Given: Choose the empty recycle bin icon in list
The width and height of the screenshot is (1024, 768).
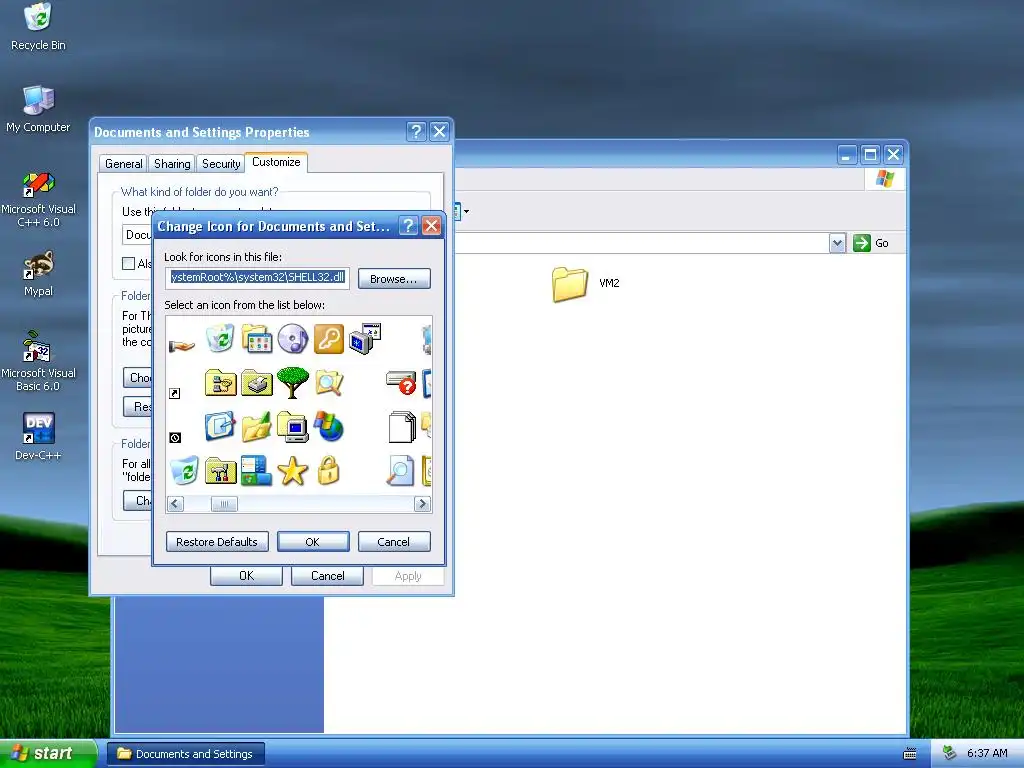Looking at the screenshot, I should (184, 470).
